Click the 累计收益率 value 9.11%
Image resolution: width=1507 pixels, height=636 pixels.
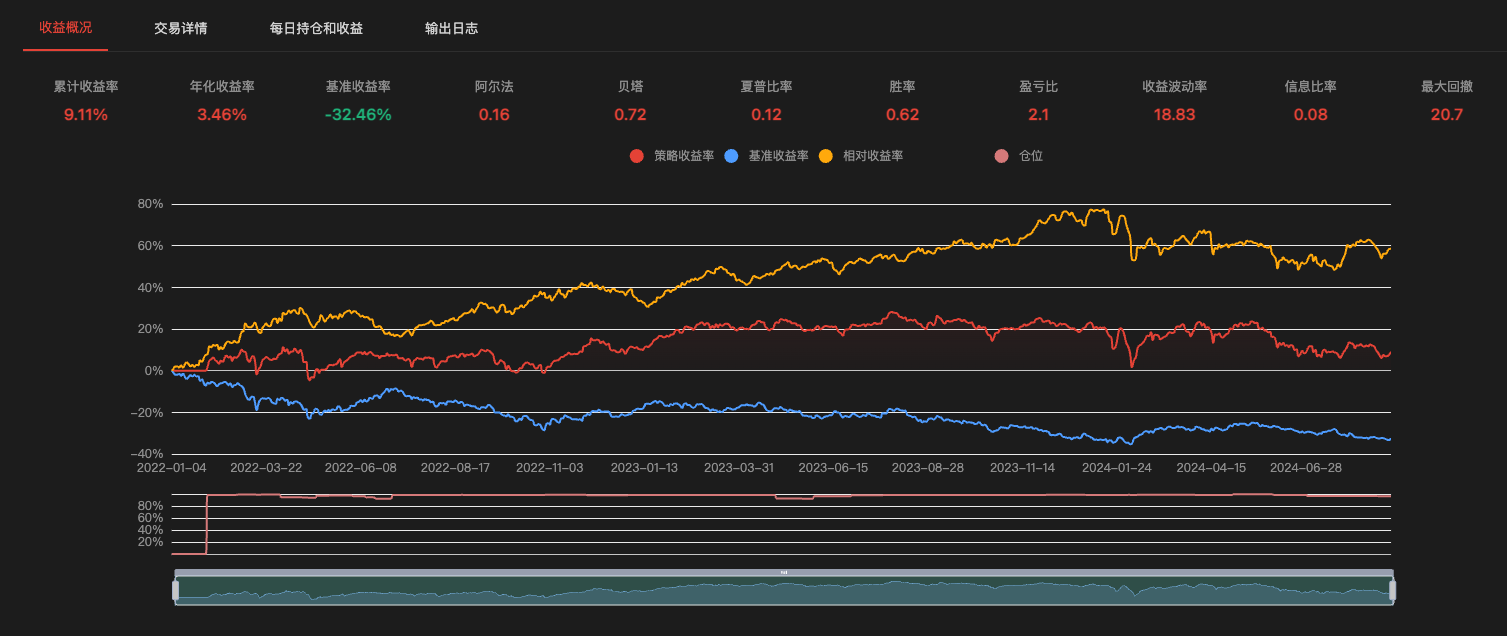click(x=86, y=114)
